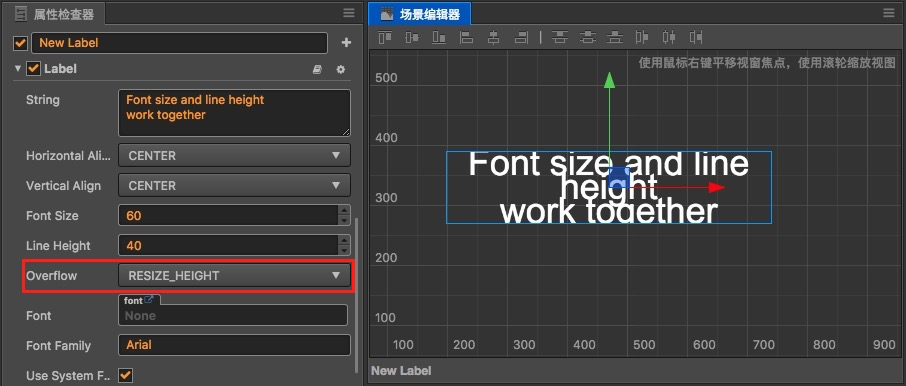Click the Label component title text
This screenshot has height=386, width=906.
[60, 69]
